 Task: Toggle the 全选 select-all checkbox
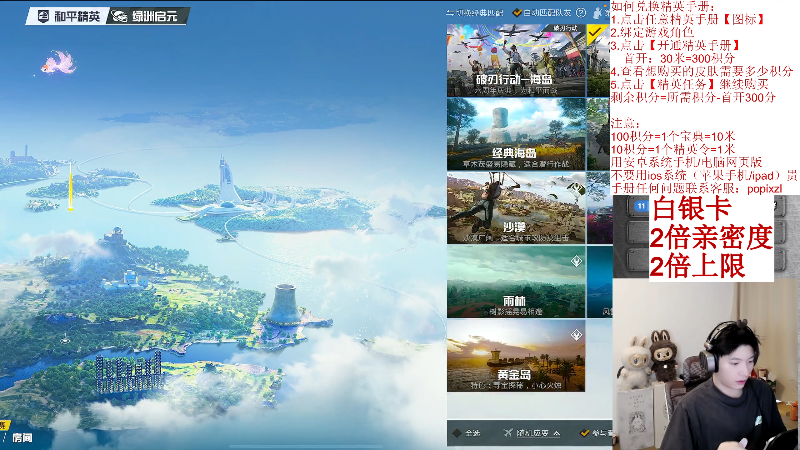tap(457, 433)
